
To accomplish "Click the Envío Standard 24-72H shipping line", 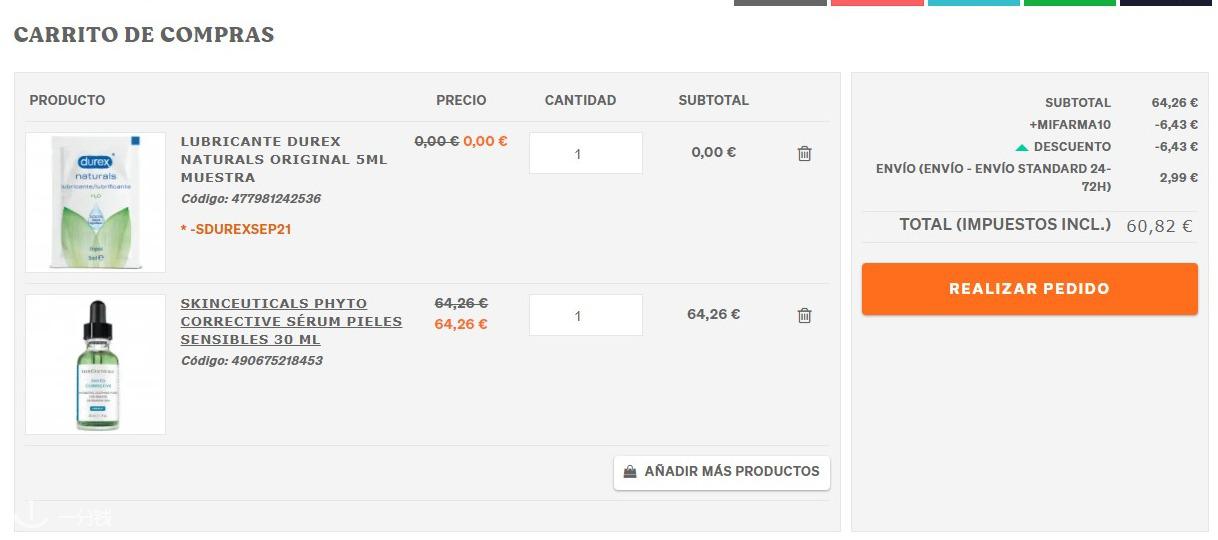I will click(x=993, y=177).
